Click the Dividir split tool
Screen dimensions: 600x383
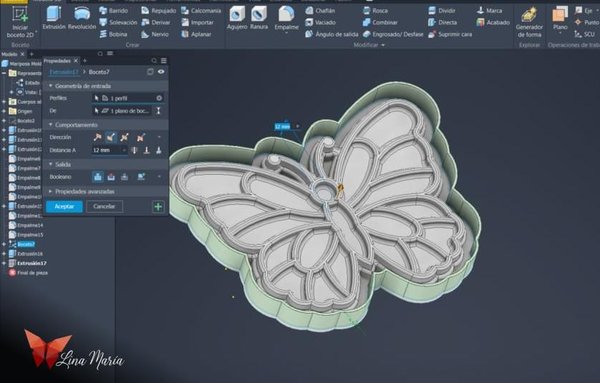click(x=442, y=11)
